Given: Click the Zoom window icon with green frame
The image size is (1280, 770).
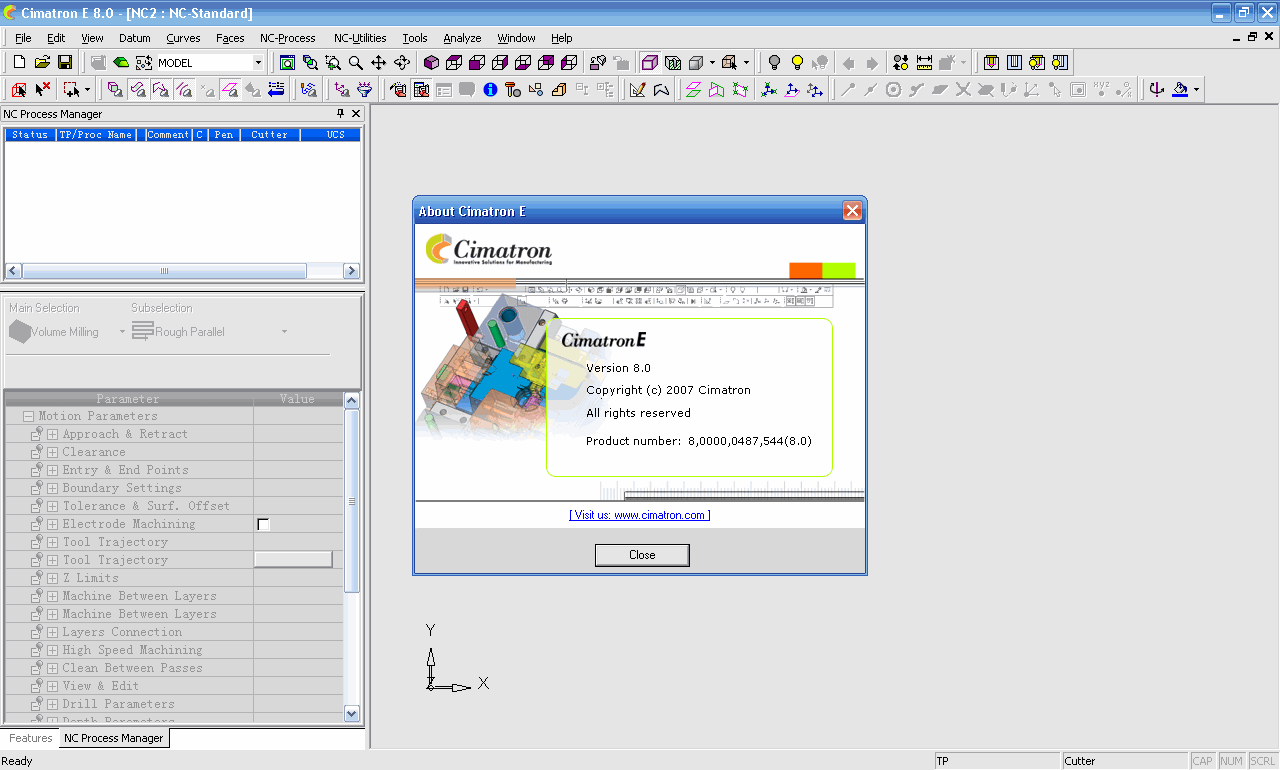Looking at the screenshot, I should click(x=287, y=62).
